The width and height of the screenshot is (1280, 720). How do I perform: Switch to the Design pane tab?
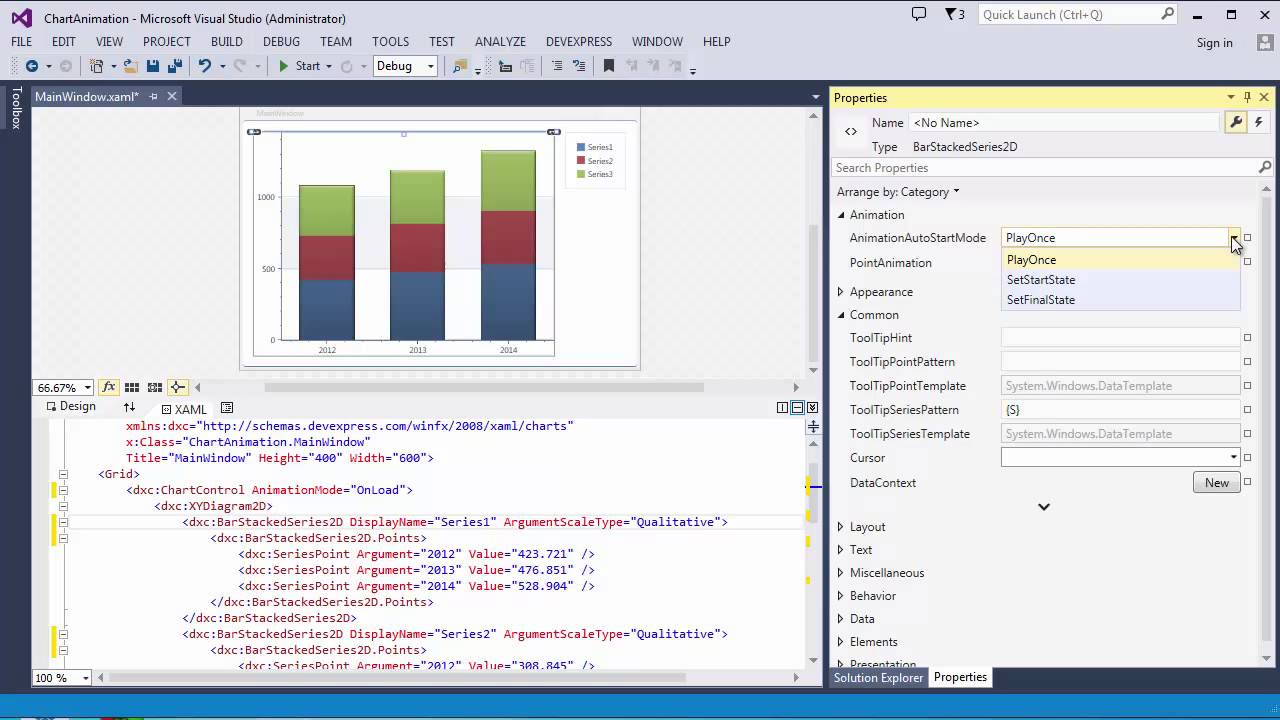pyautogui.click(x=71, y=406)
